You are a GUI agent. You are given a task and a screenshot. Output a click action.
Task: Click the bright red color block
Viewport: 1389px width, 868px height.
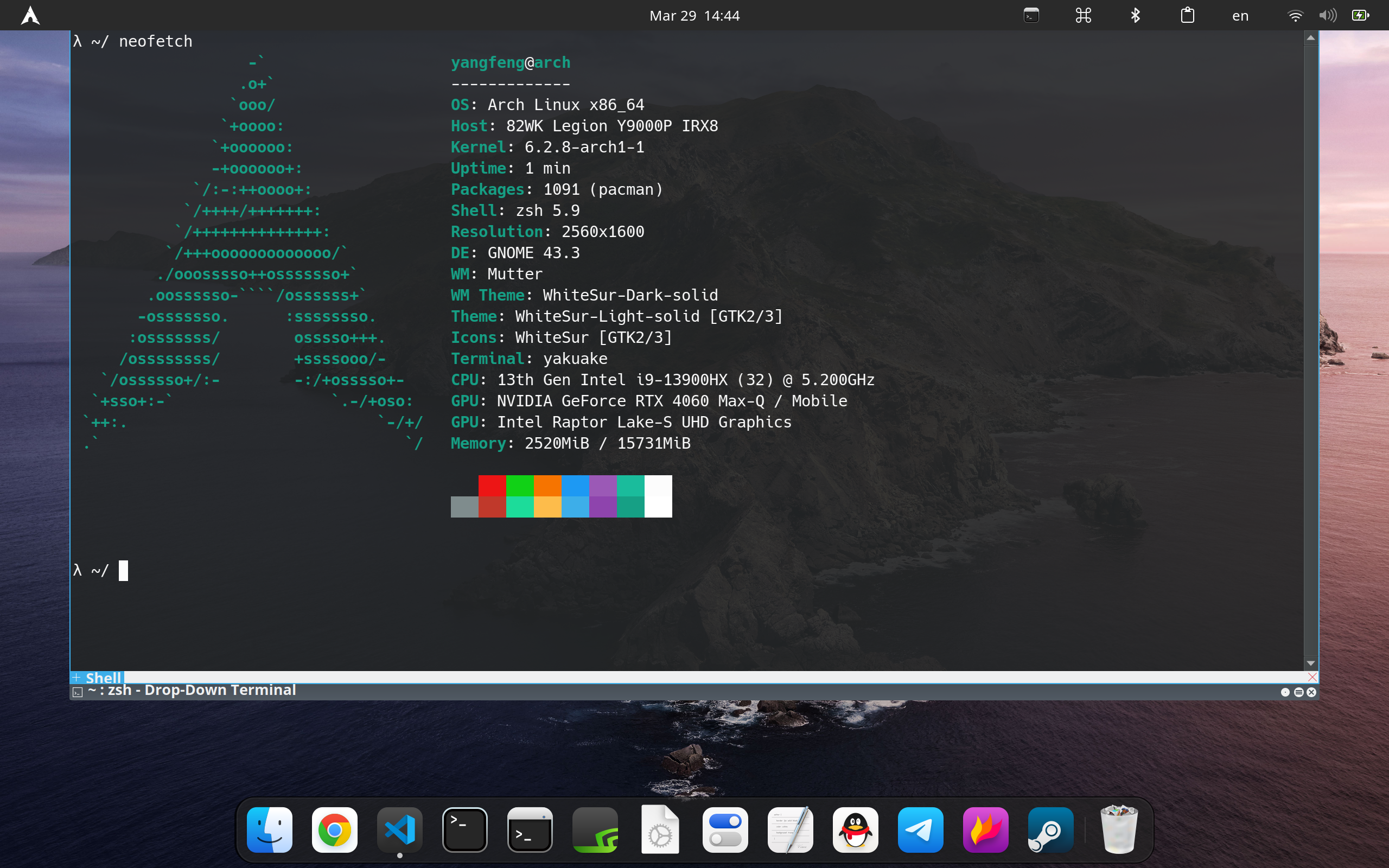click(x=492, y=486)
